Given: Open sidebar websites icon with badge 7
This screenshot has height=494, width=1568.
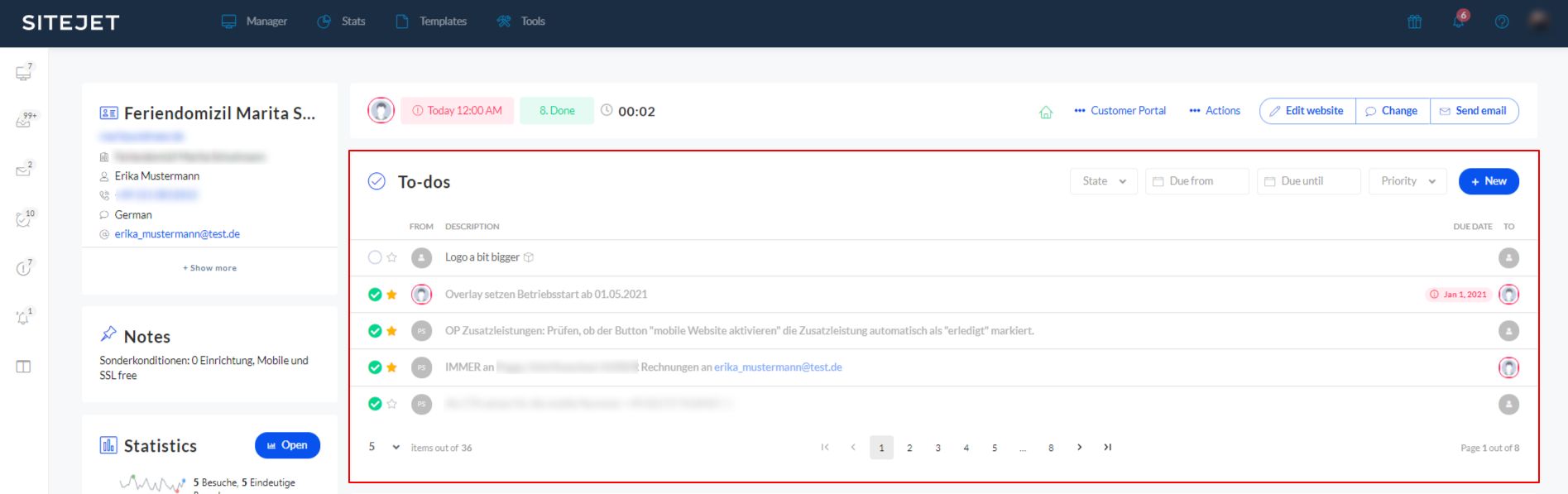Looking at the screenshot, I should pos(23,73).
